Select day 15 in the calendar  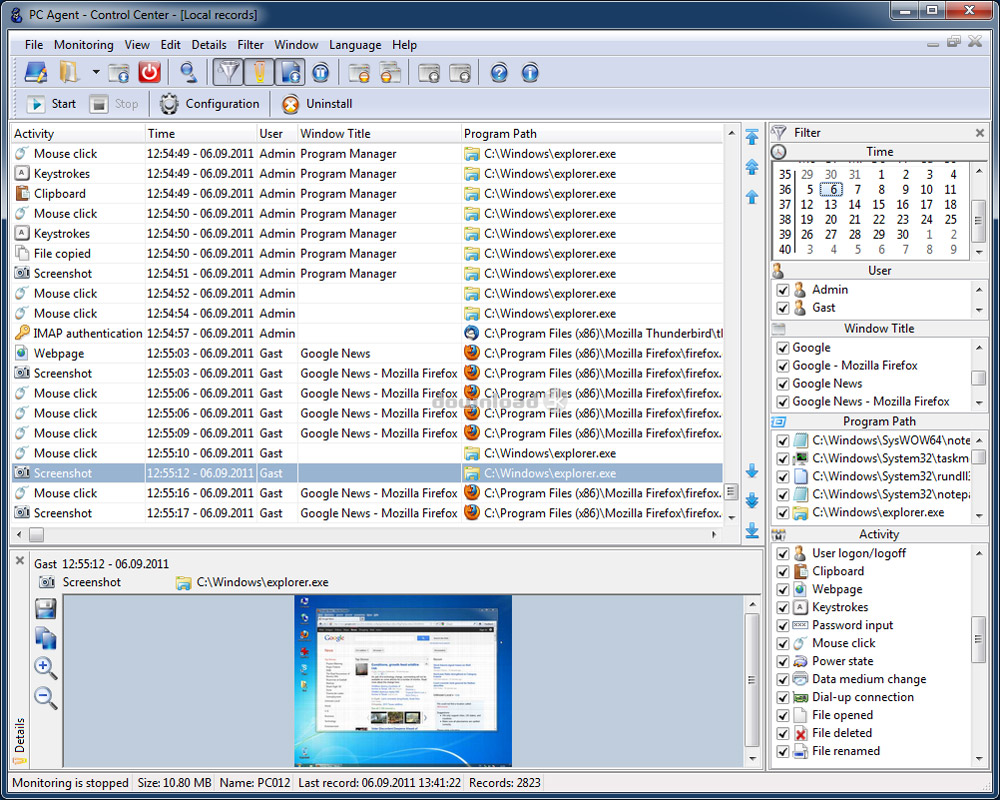point(879,204)
